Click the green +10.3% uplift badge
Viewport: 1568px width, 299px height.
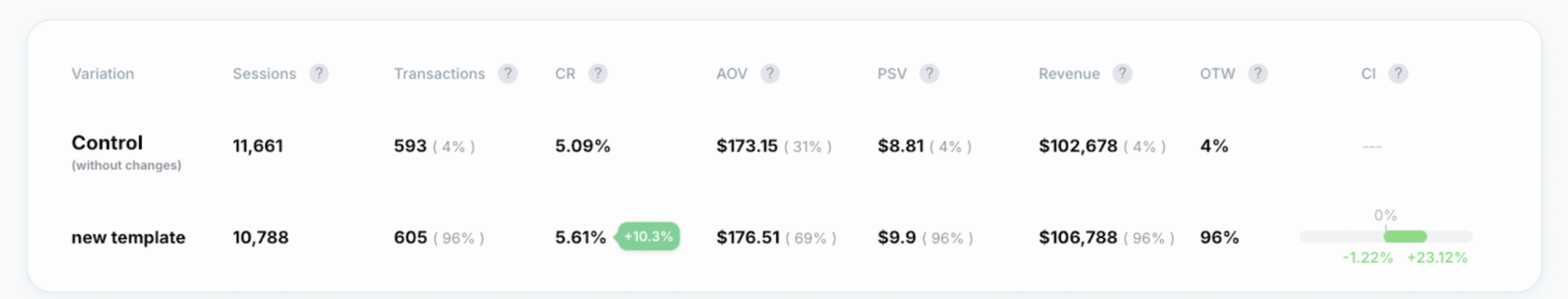[649, 237]
